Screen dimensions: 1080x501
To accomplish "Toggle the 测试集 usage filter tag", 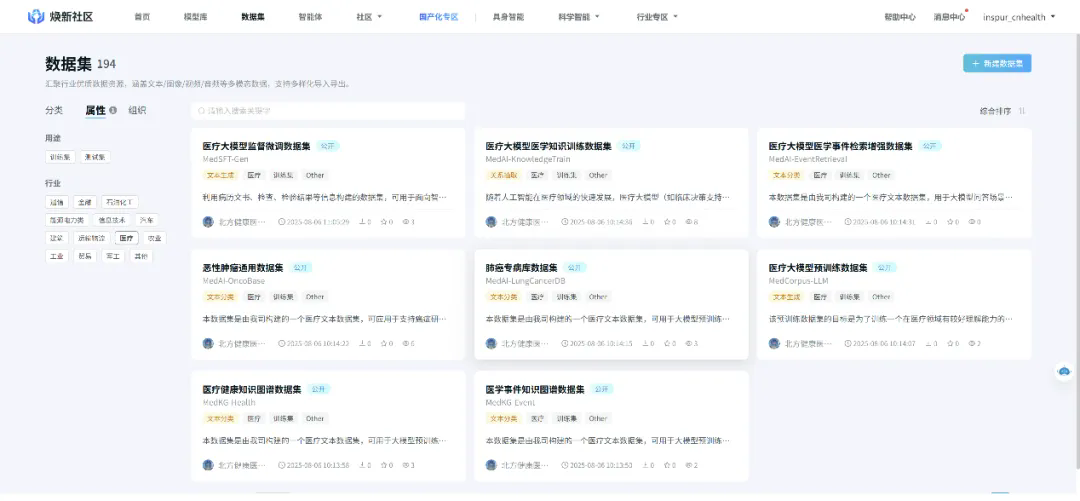I will pos(96,157).
